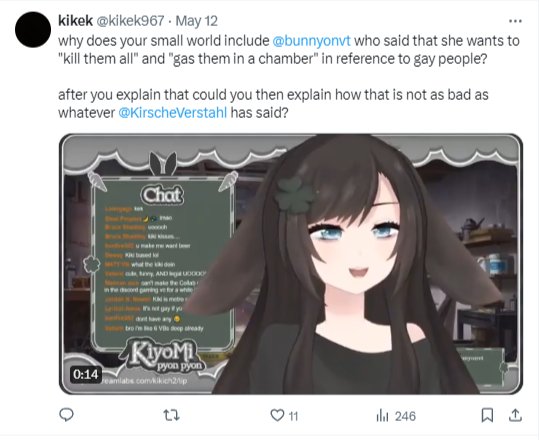Click the like count number 11
The width and height of the screenshot is (539, 440).
(x=293, y=417)
